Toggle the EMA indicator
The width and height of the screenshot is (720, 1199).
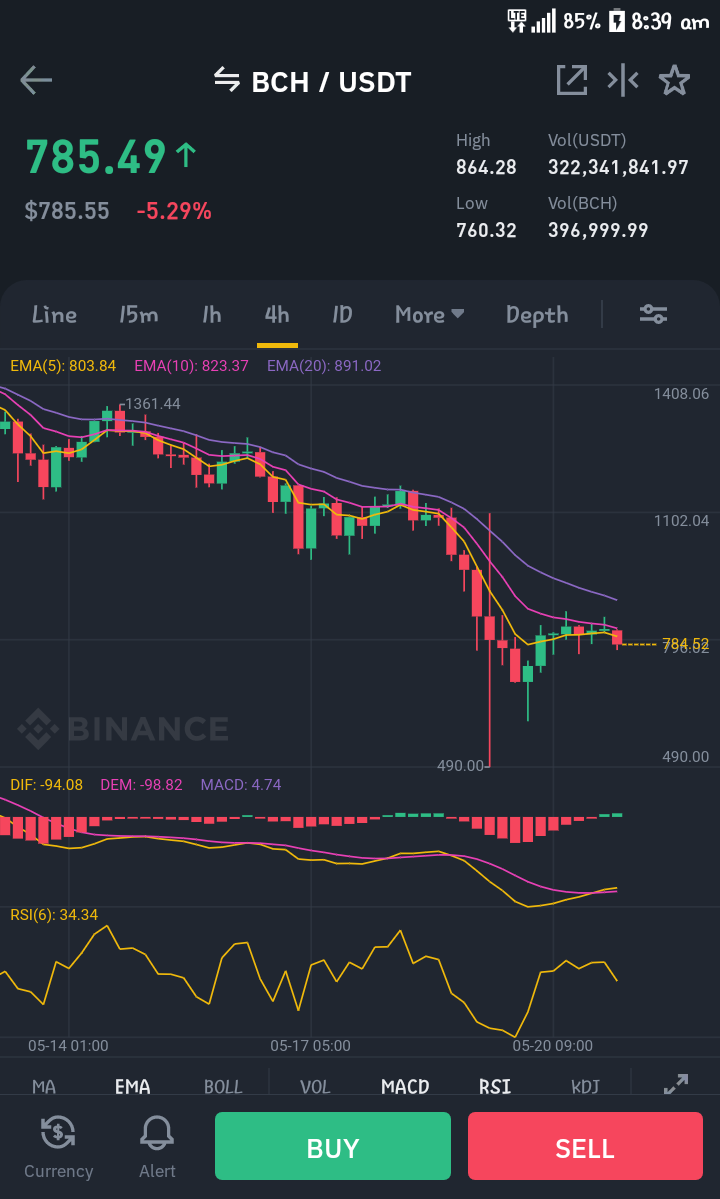[x=132, y=1087]
